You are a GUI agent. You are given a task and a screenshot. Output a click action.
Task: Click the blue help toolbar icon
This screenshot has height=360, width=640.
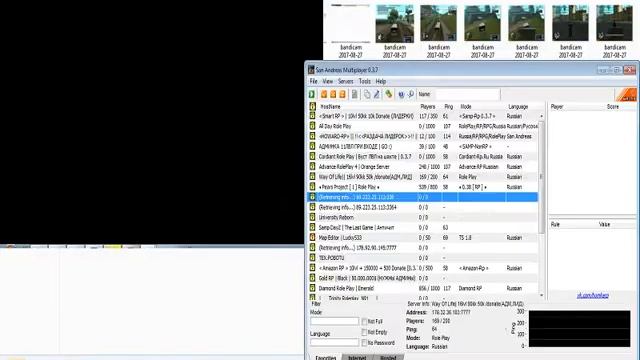[x=401, y=94]
